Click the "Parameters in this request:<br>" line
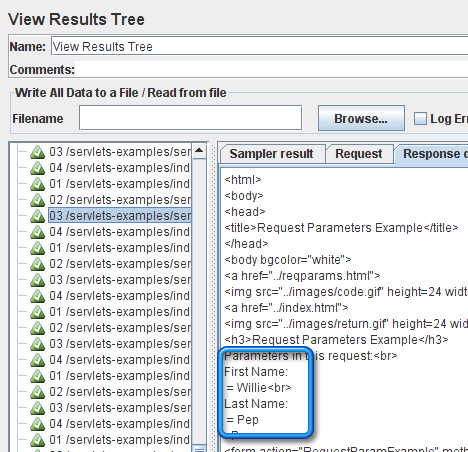Screen dimensions: 468x452 [x=311, y=356]
